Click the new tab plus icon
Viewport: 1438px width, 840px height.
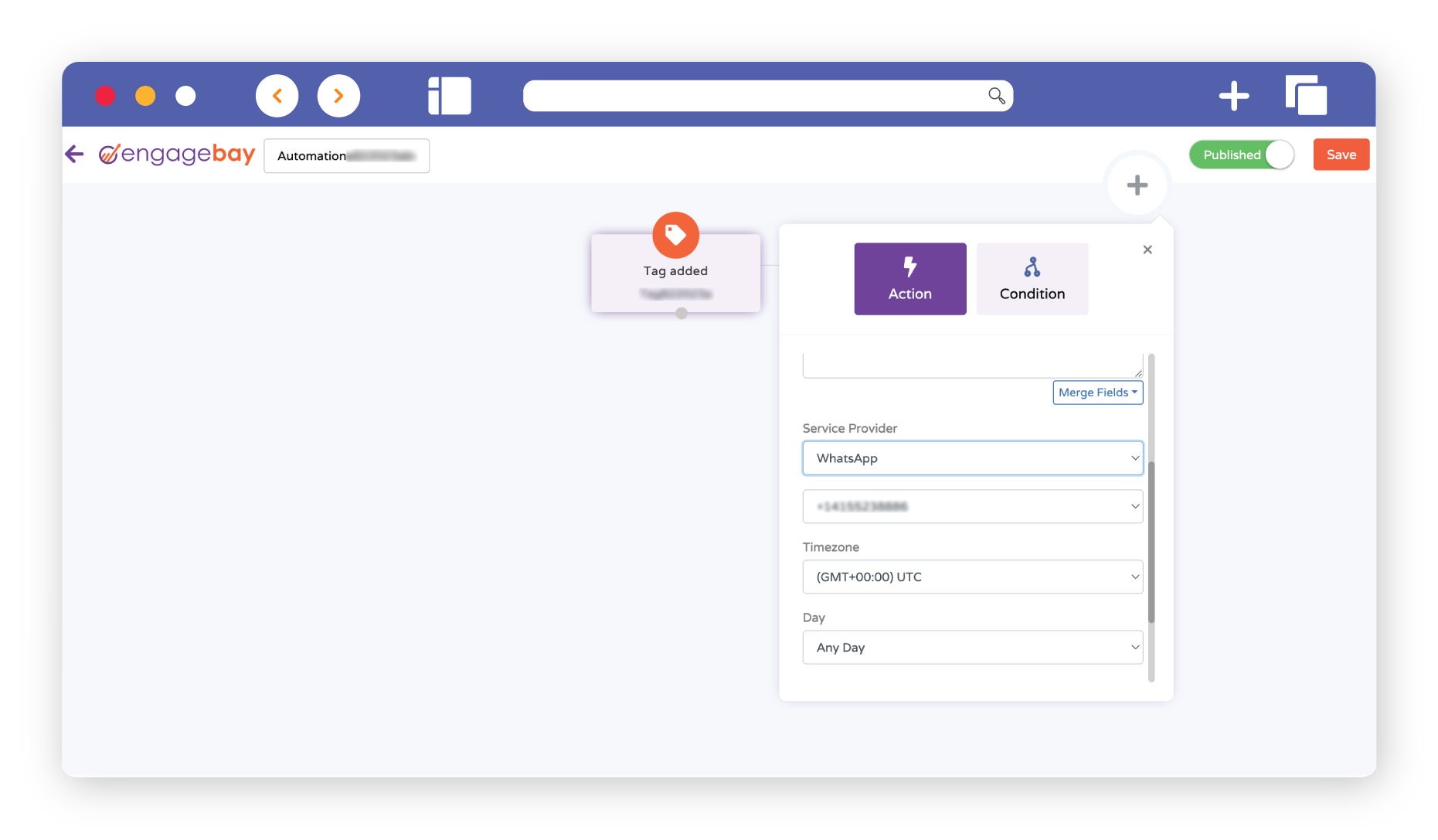click(1233, 96)
